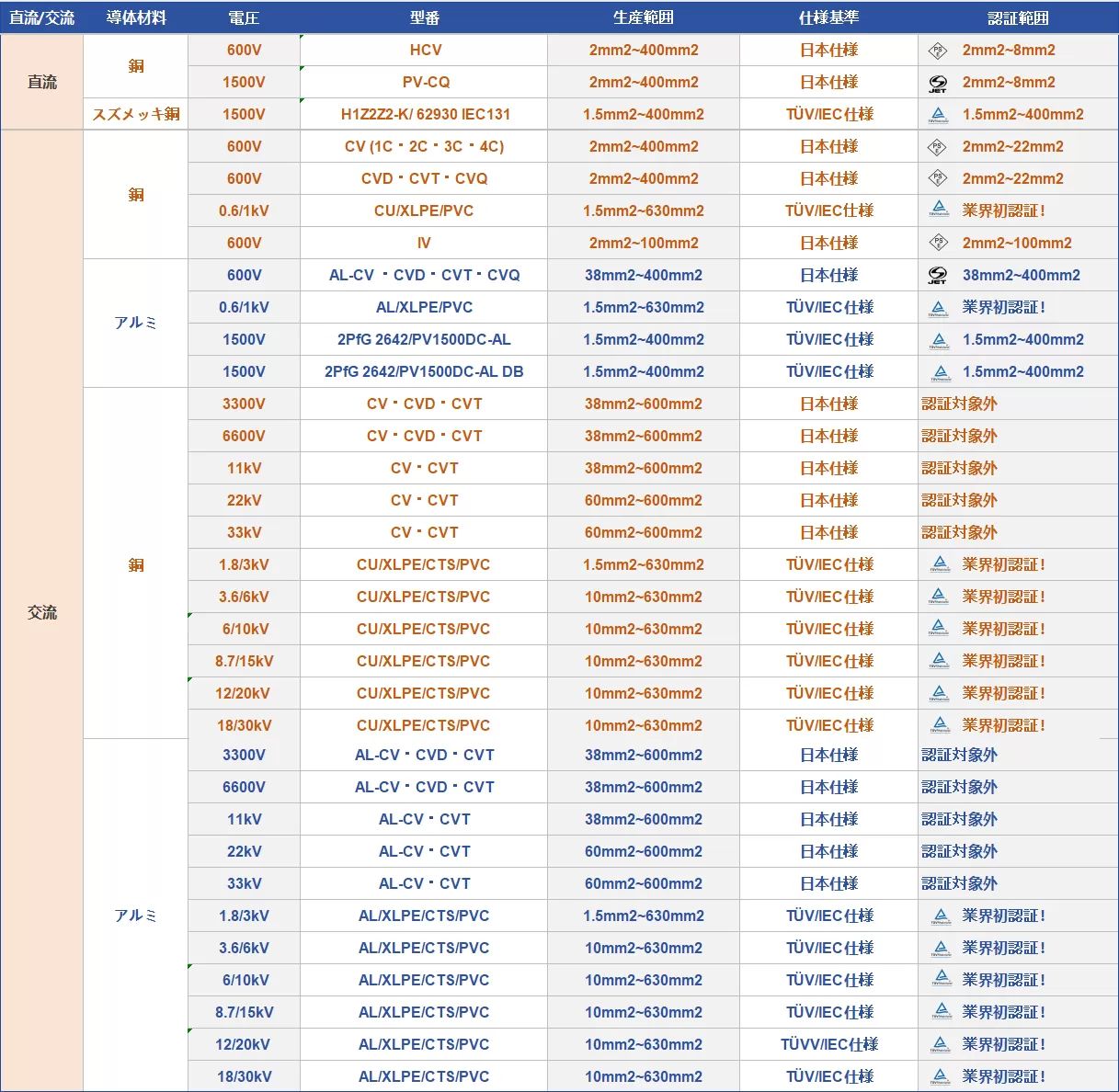This screenshot has height=1092, width=1119.
Task: Click the JET mark icon in the PV-CQ row
Action: [x=937, y=83]
